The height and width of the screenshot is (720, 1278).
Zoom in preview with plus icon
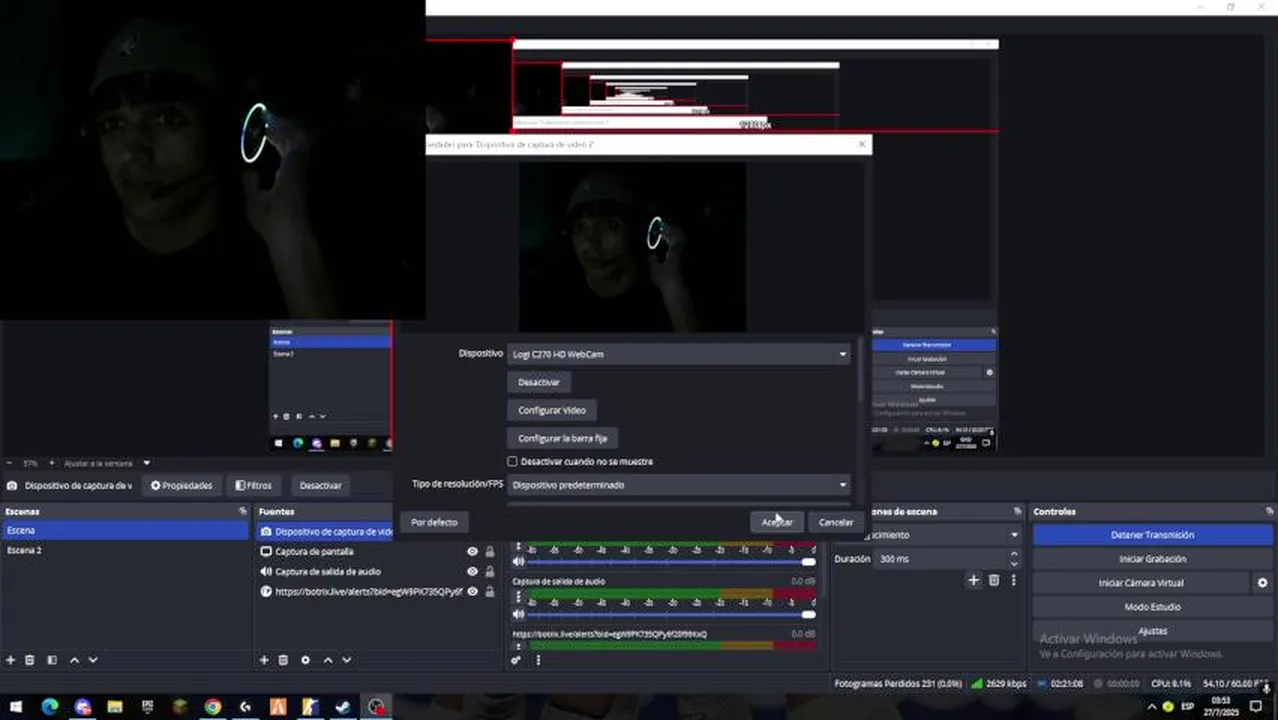pyautogui.click(x=52, y=463)
